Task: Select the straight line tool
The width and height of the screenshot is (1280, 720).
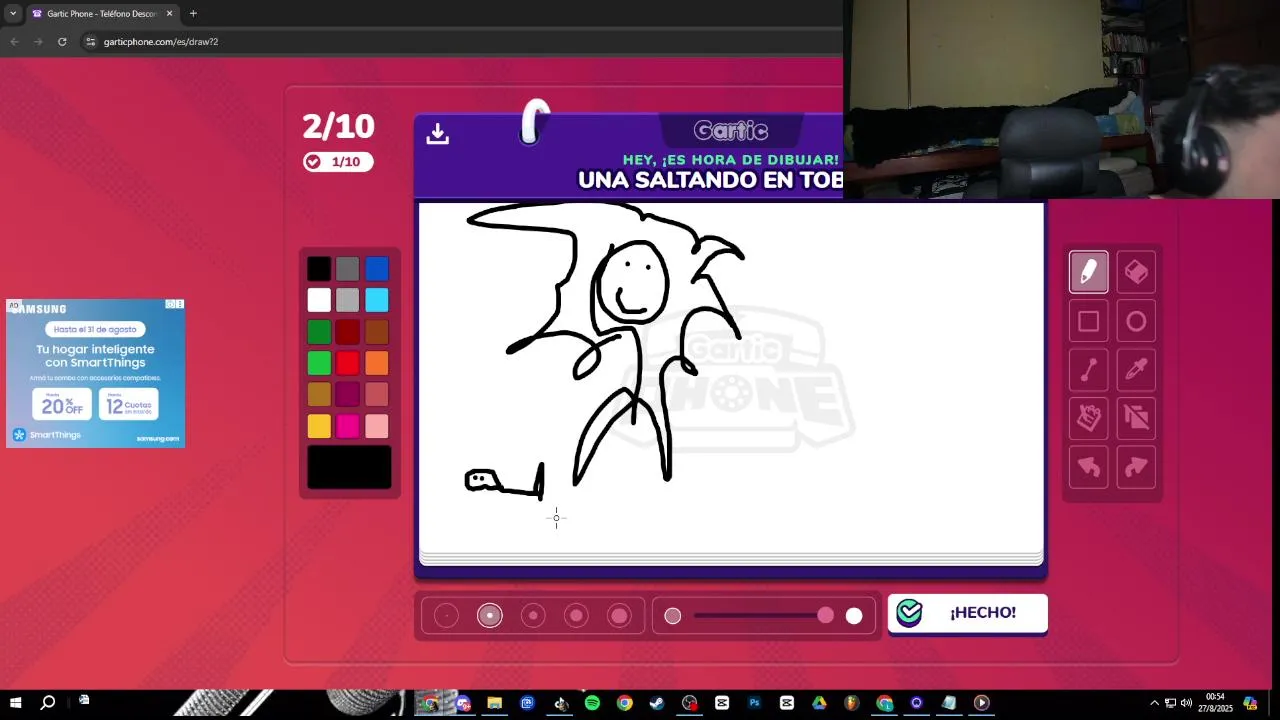Action: 1089,370
